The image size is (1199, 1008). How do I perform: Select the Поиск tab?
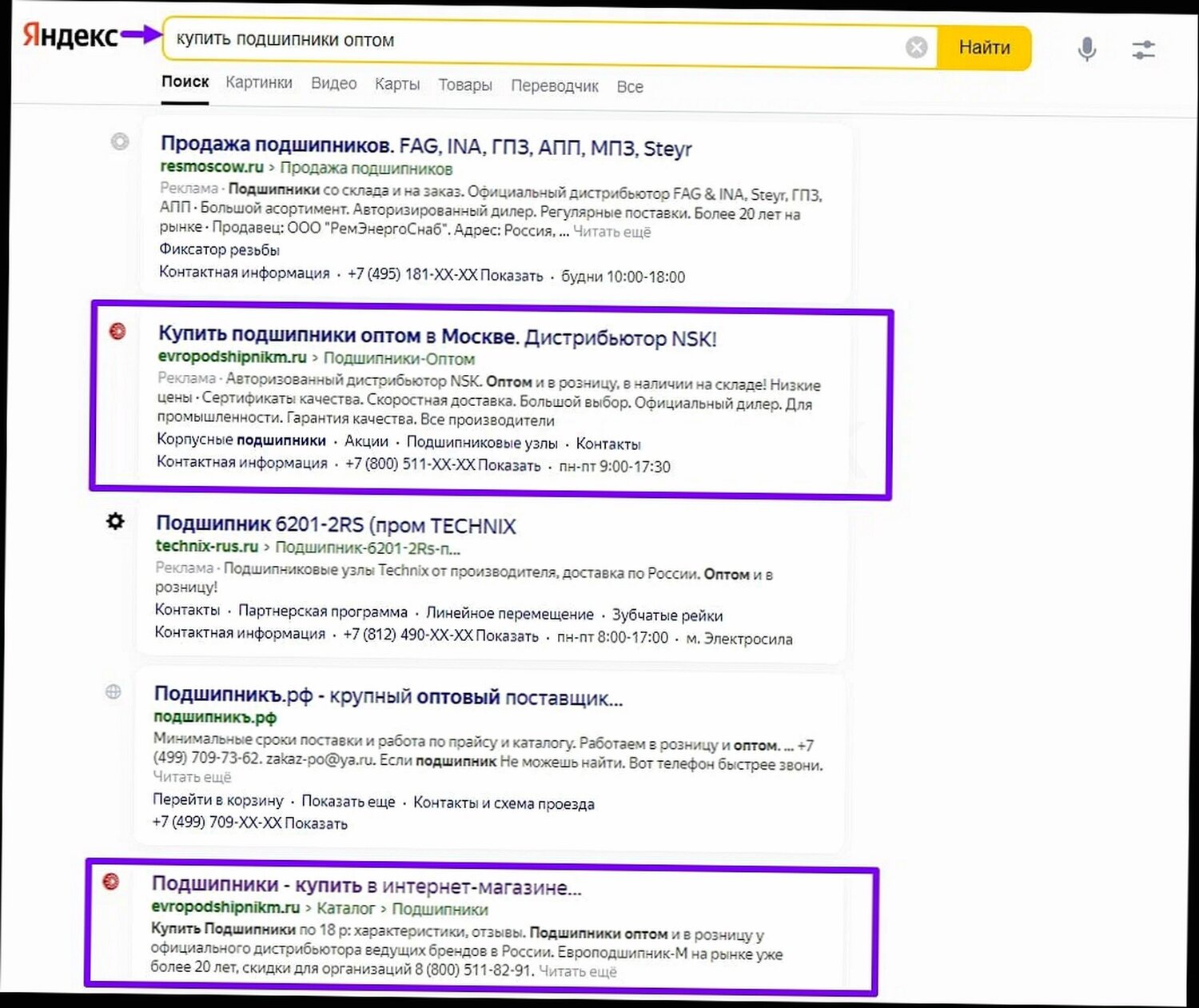point(185,82)
